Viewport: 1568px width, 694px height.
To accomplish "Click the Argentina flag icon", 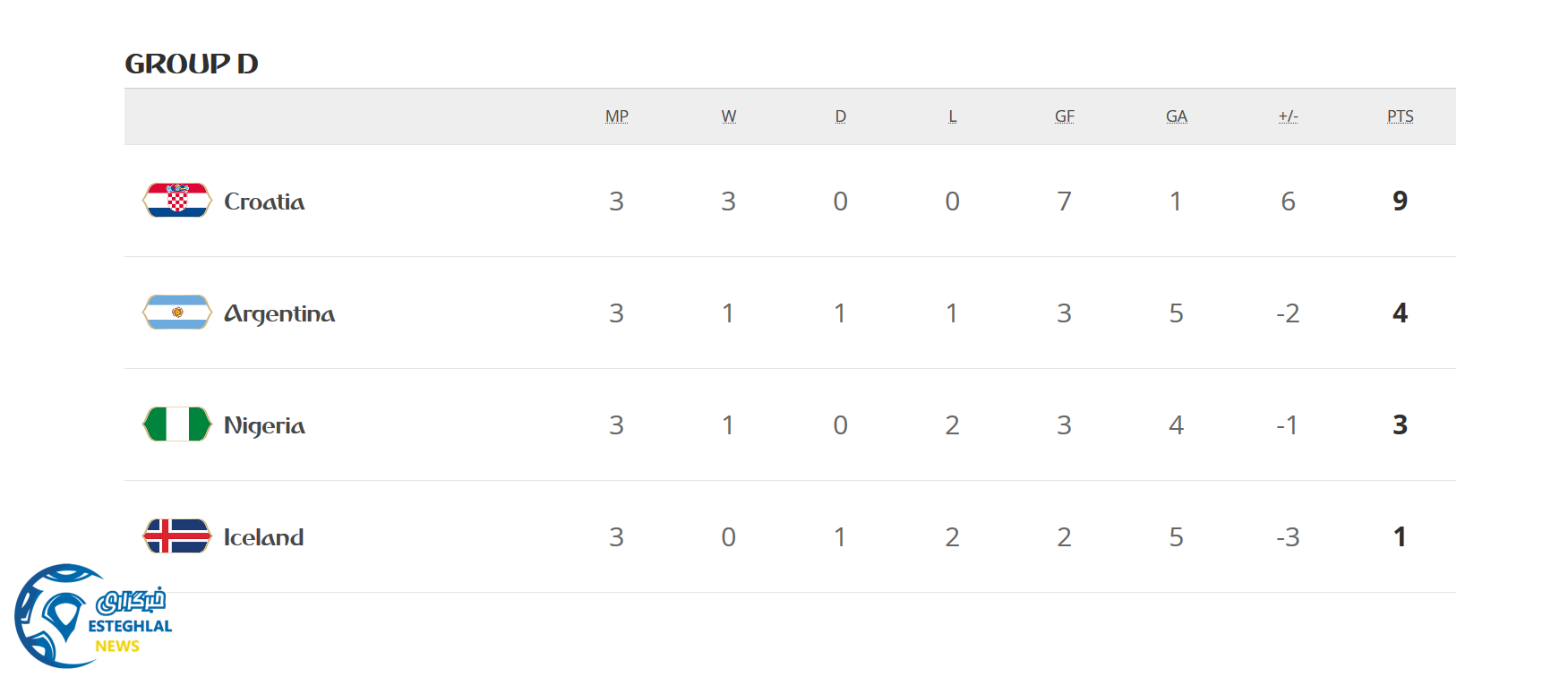I will click(177, 313).
